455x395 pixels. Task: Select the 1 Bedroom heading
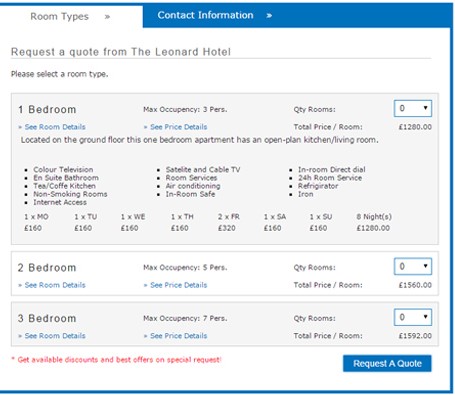point(47,109)
